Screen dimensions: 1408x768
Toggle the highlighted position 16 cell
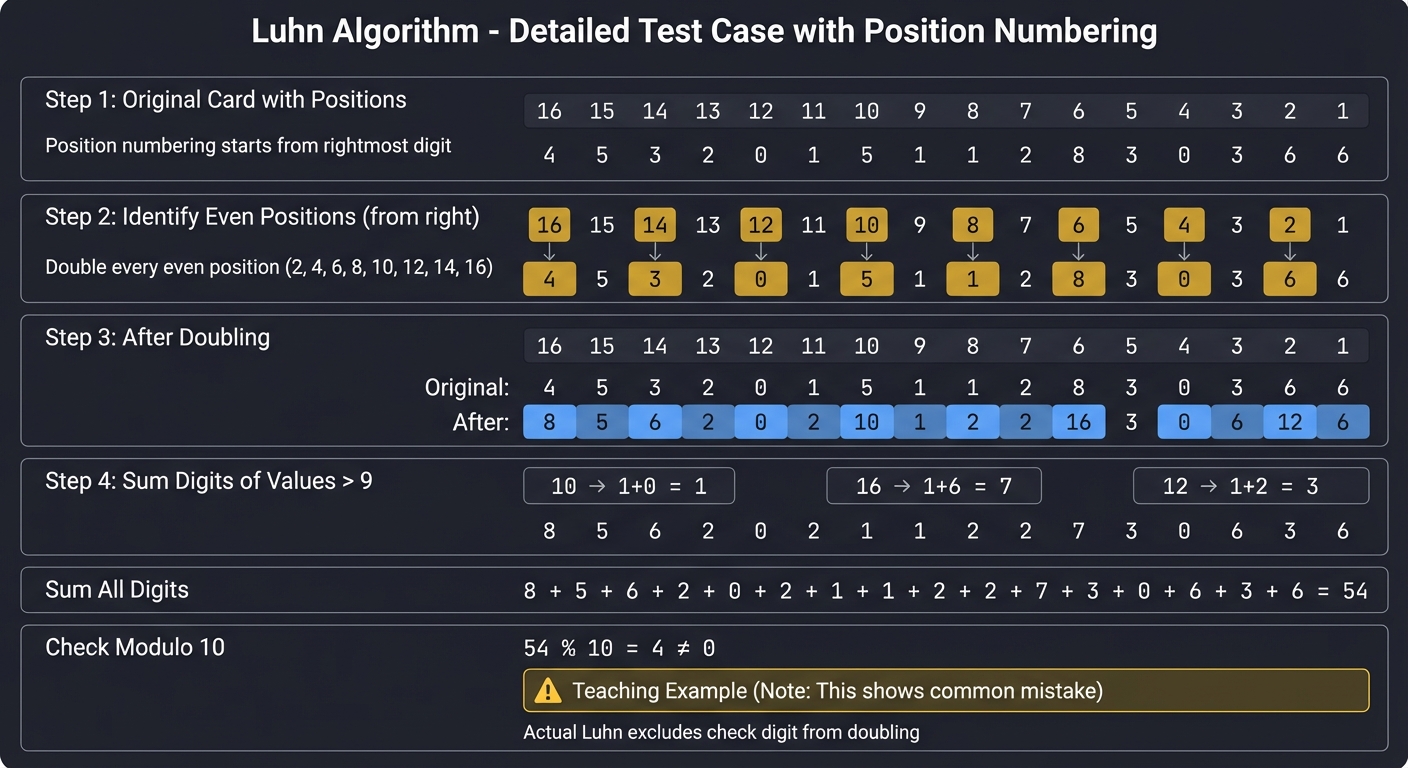pyautogui.click(x=549, y=224)
